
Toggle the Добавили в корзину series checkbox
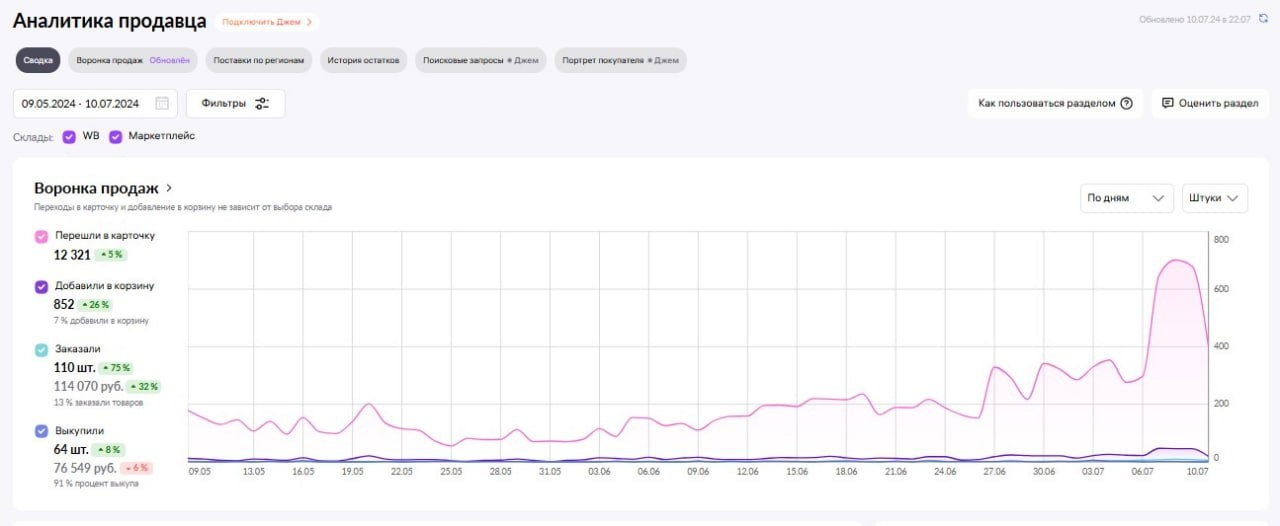pos(41,287)
